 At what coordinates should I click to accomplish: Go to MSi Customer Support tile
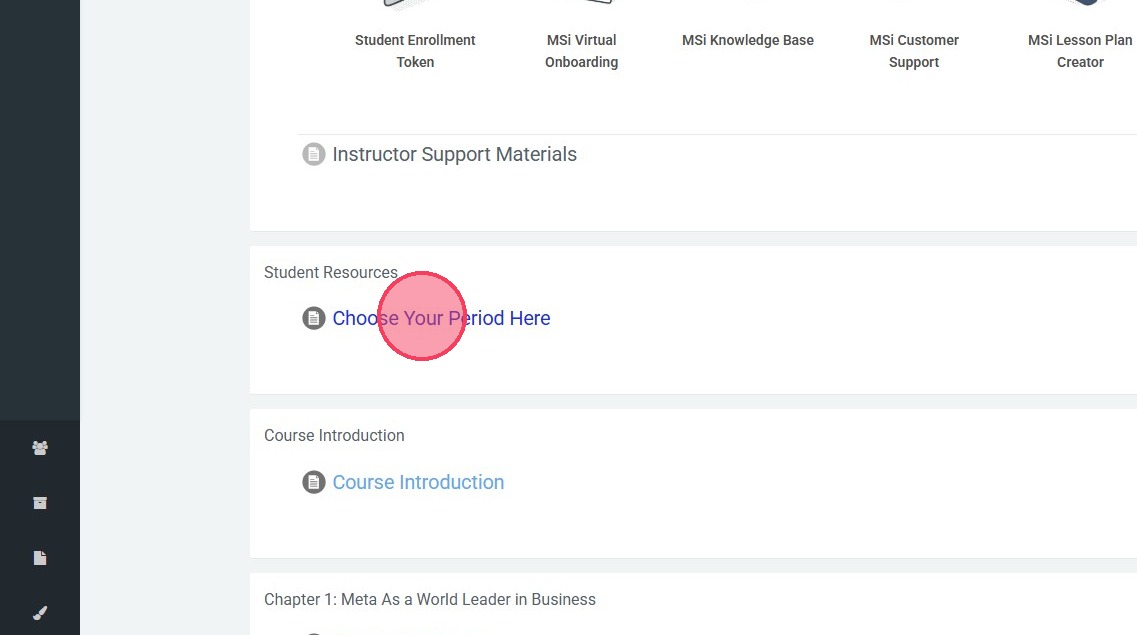click(x=914, y=51)
